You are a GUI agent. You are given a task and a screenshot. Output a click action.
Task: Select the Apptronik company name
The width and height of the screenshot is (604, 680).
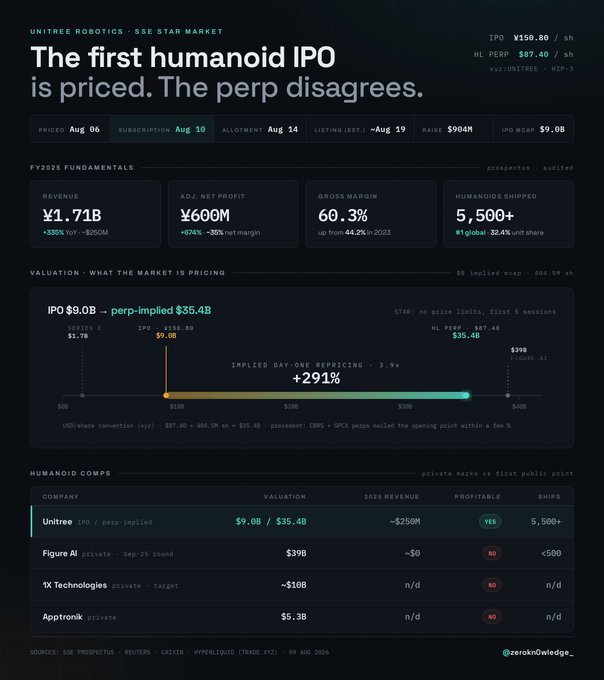point(62,617)
